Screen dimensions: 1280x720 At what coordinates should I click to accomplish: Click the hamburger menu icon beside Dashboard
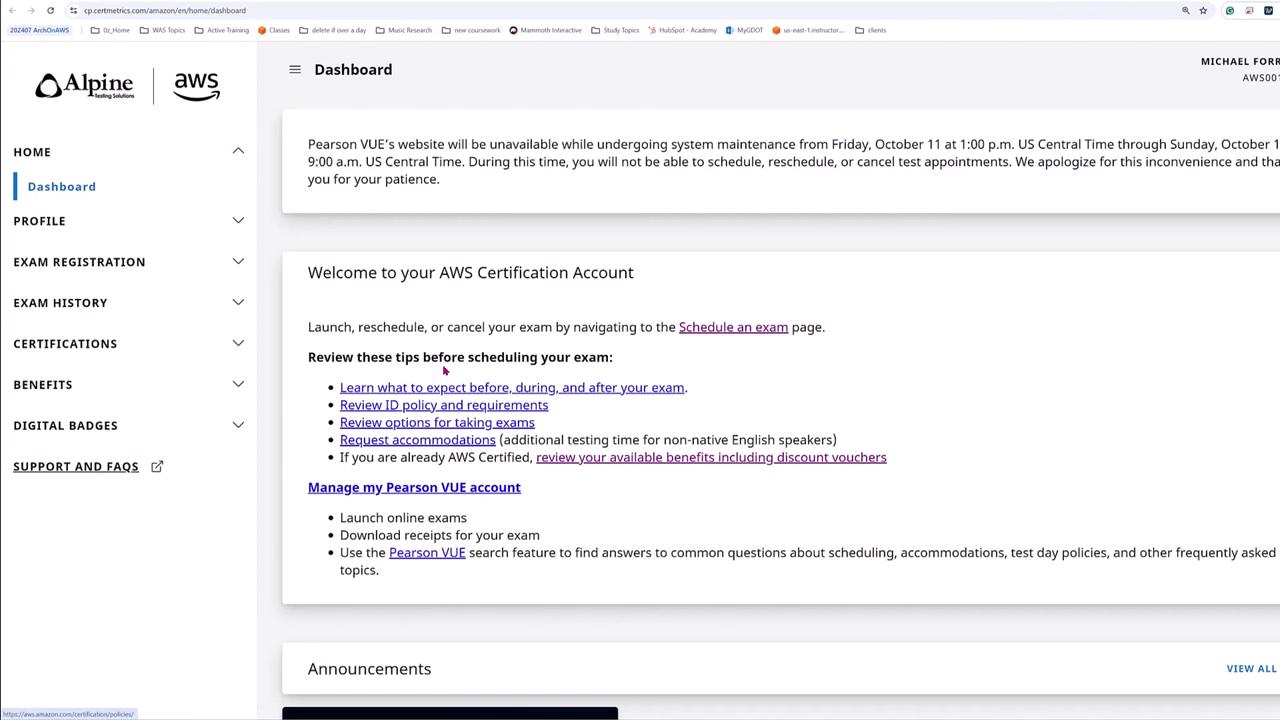coord(295,69)
